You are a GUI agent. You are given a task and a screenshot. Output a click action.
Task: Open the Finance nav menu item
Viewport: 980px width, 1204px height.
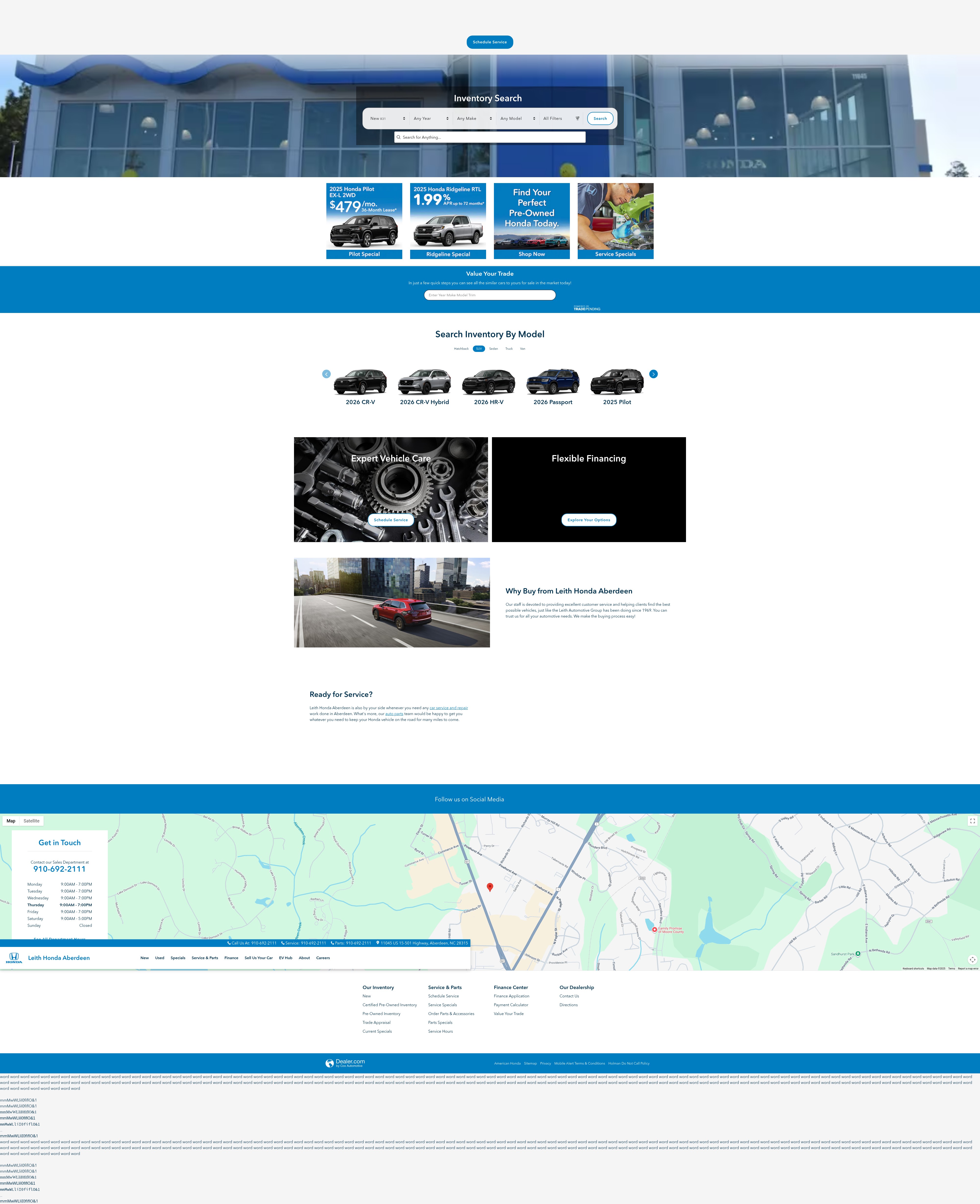(x=232, y=958)
